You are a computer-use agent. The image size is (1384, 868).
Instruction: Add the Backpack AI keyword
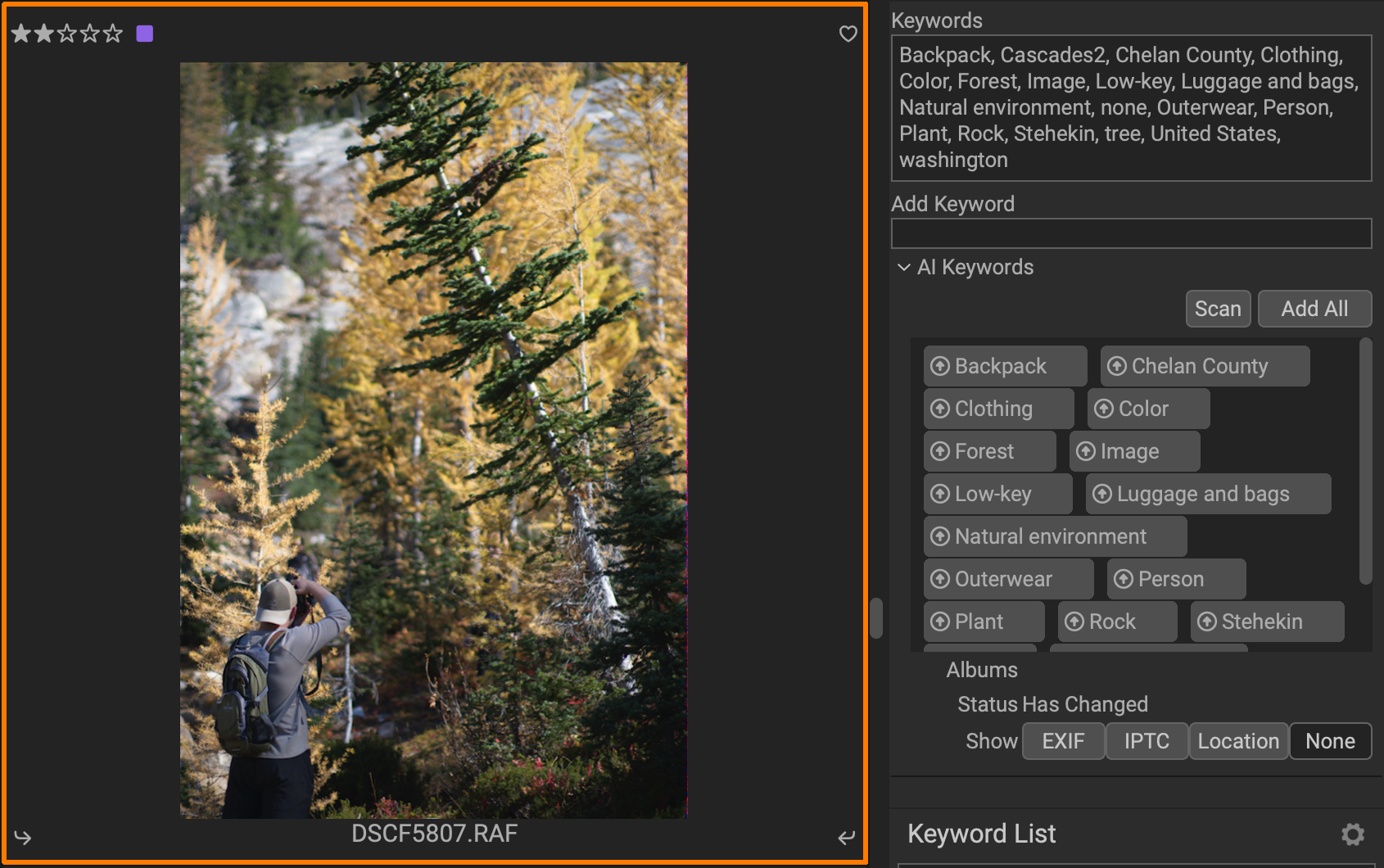point(1006,366)
